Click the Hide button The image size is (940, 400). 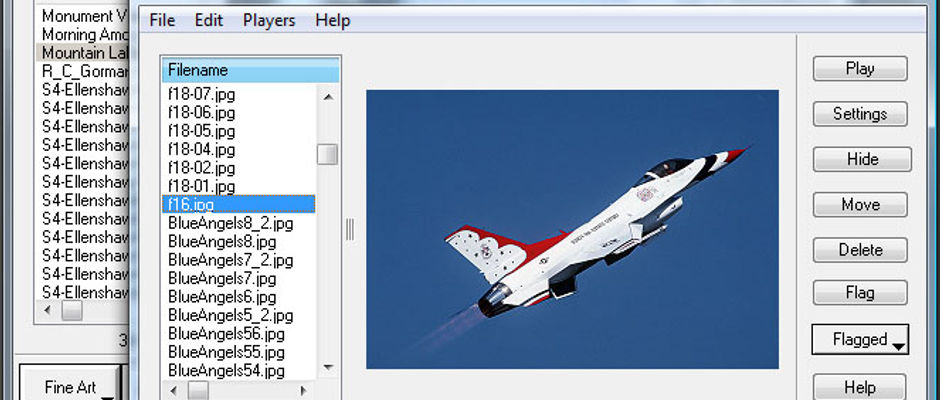[862, 160]
